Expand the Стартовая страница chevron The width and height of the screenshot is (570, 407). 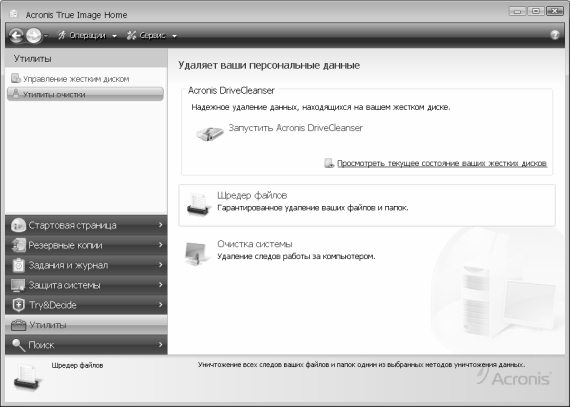coord(160,225)
